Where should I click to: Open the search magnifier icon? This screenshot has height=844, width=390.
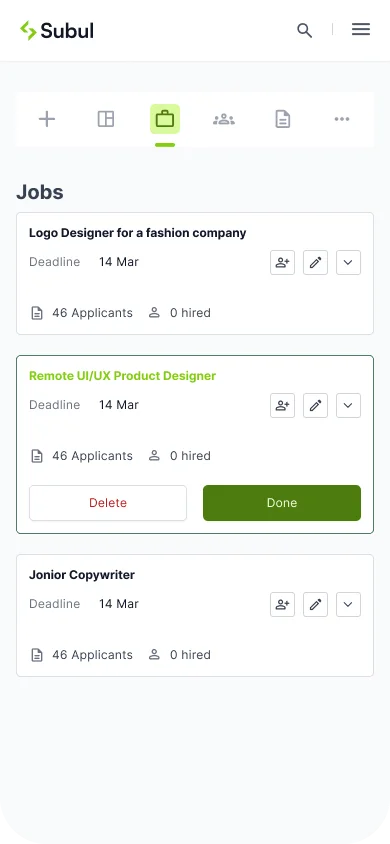pos(304,30)
